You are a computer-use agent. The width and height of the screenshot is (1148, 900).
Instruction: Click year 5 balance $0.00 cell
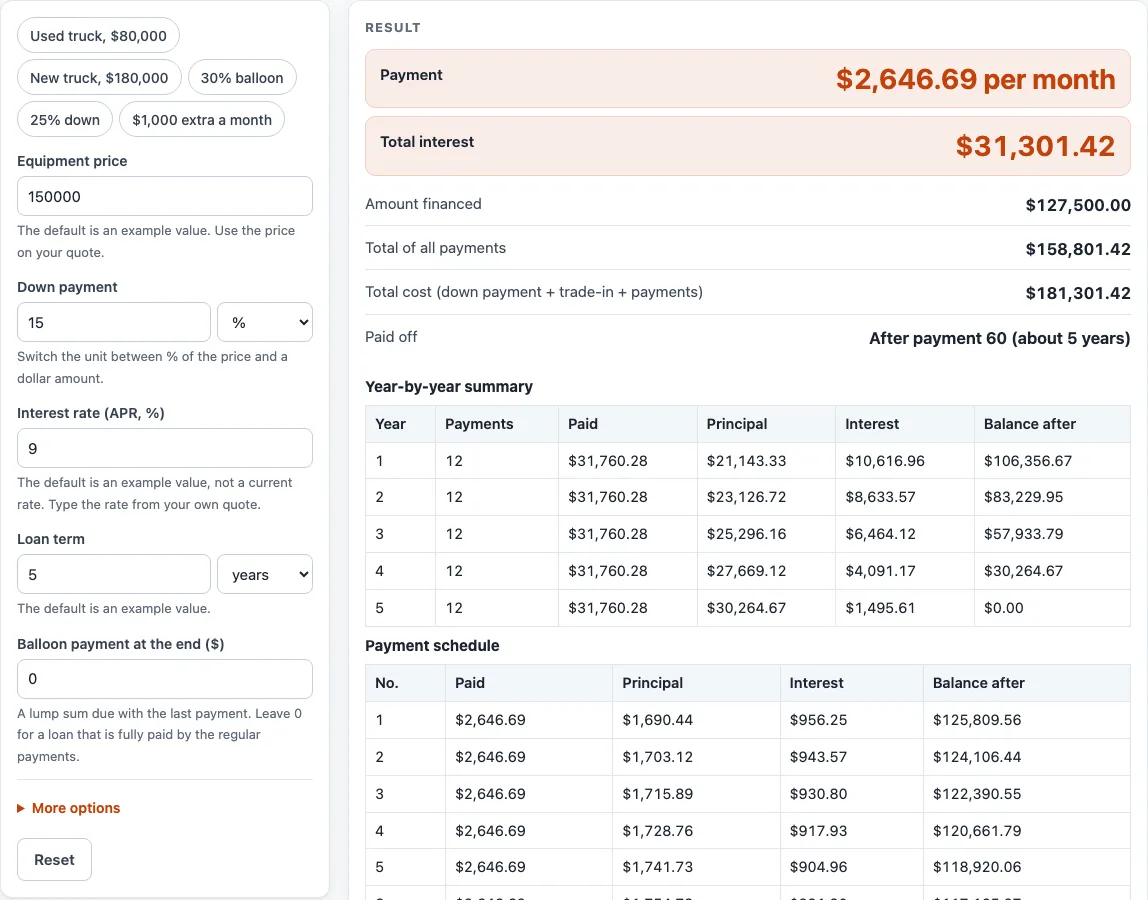[1052, 608]
